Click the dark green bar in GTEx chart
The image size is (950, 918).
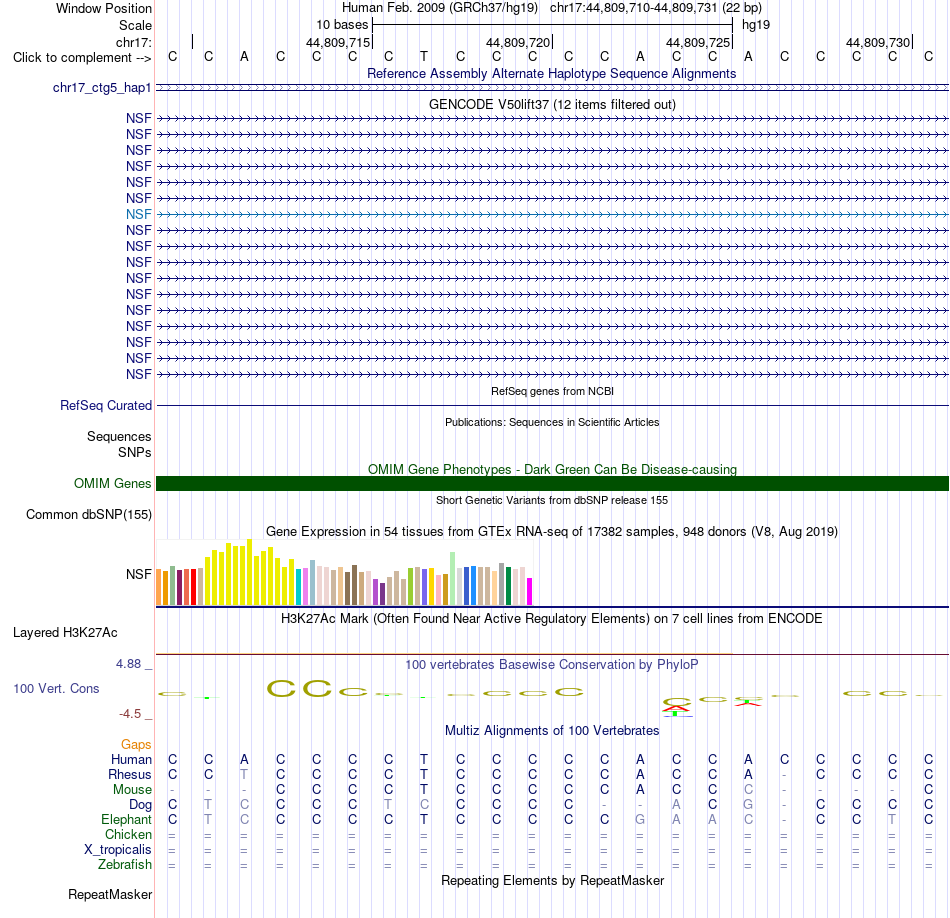(x=508, y=586)
